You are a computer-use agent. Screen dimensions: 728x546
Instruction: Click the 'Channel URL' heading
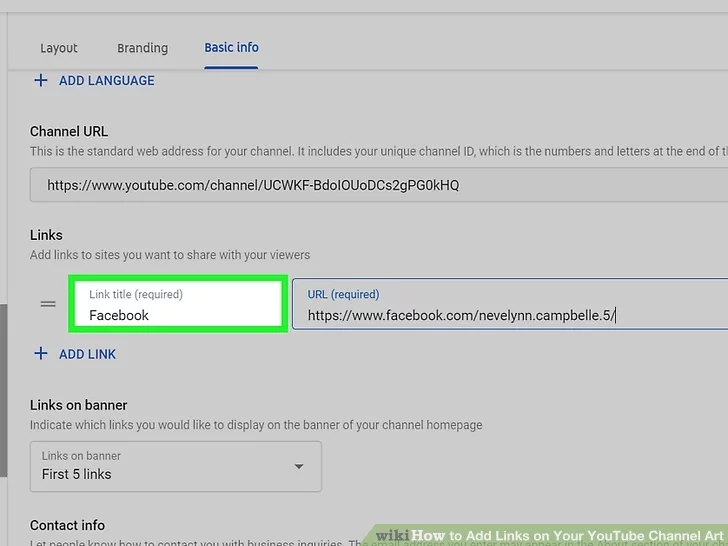(69, 131)
